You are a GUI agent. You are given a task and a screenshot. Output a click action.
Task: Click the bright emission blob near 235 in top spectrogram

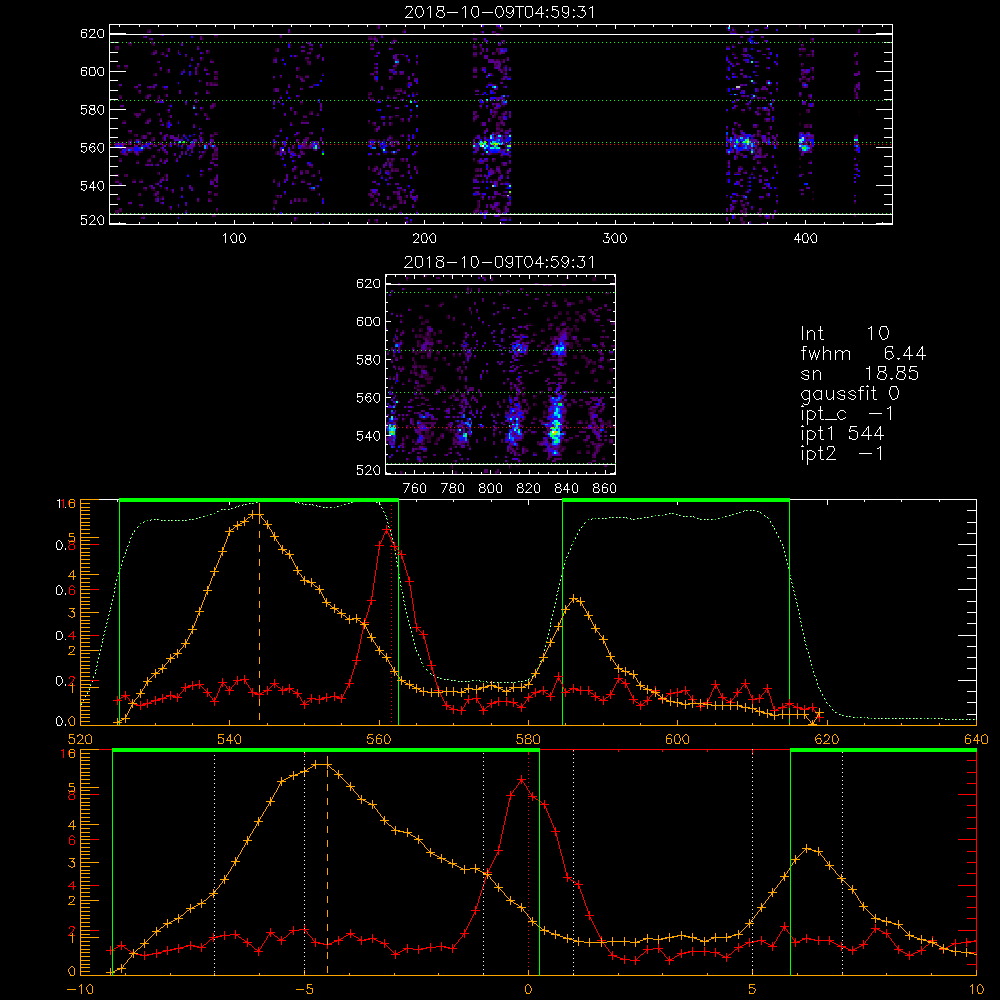coord(493,143)
